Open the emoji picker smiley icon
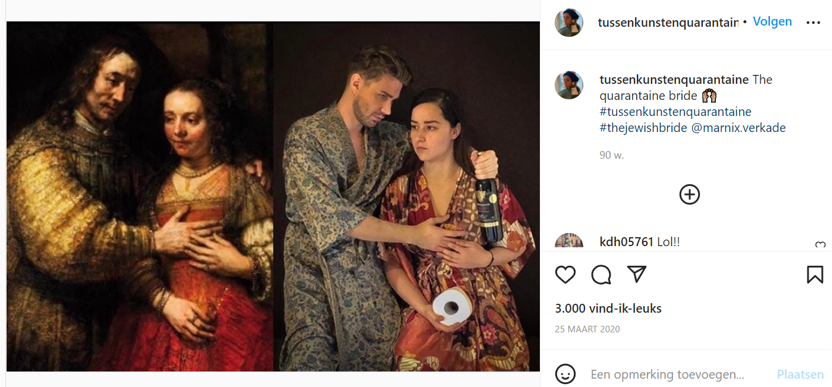832x387 pixels. pos(565,374)
